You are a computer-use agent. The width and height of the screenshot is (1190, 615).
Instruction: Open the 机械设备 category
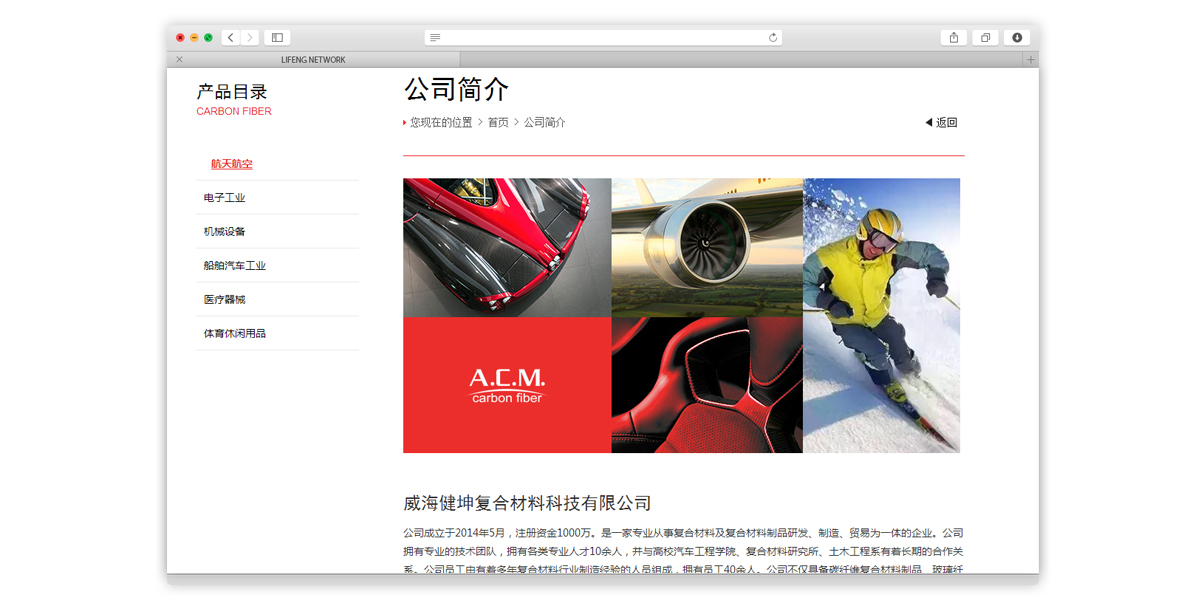pyautogui.click(x=224, y=232)
